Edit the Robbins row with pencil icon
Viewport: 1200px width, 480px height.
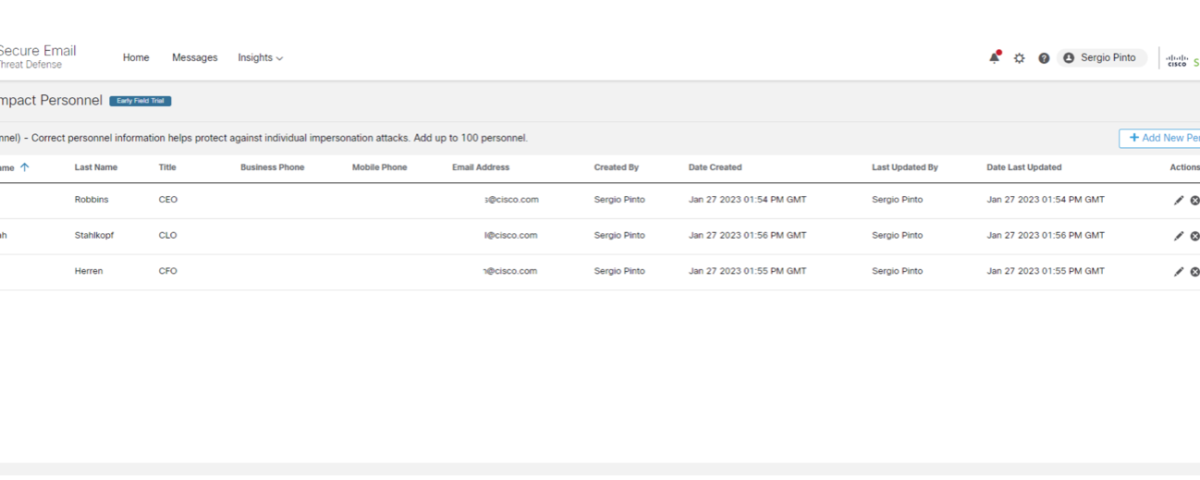(1178, 200)
